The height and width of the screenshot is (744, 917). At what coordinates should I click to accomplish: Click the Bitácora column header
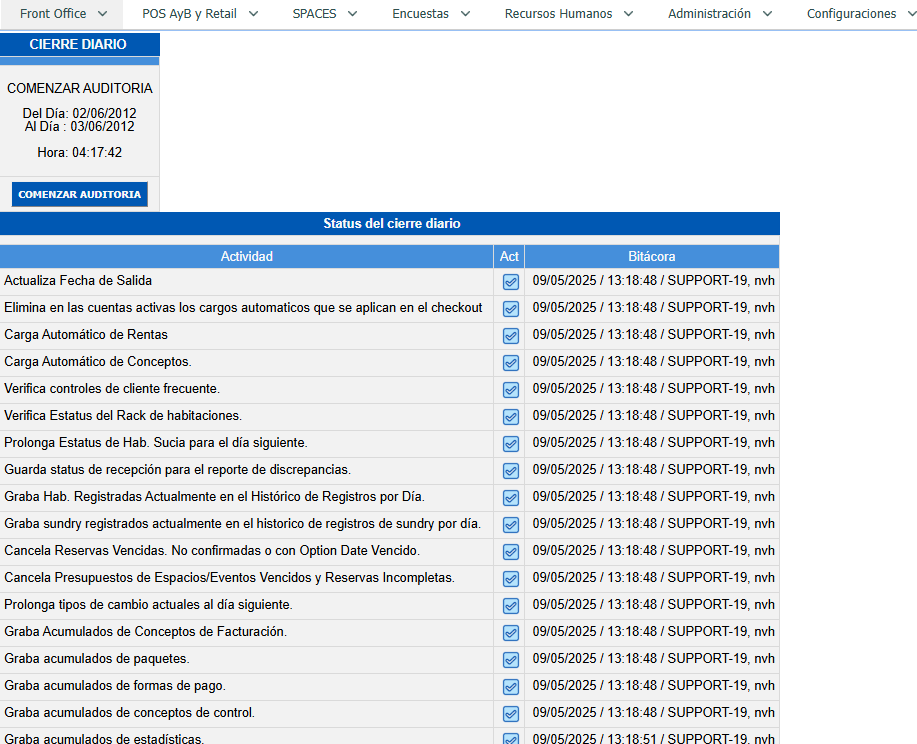click(x=651, y=257)
